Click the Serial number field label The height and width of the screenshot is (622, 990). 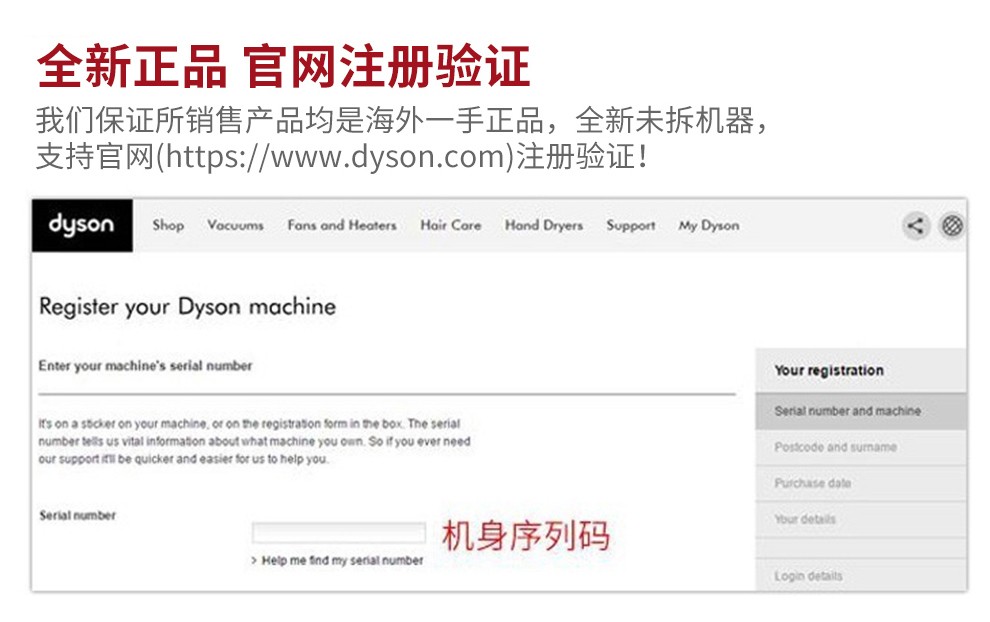click(x=78, y=515)
